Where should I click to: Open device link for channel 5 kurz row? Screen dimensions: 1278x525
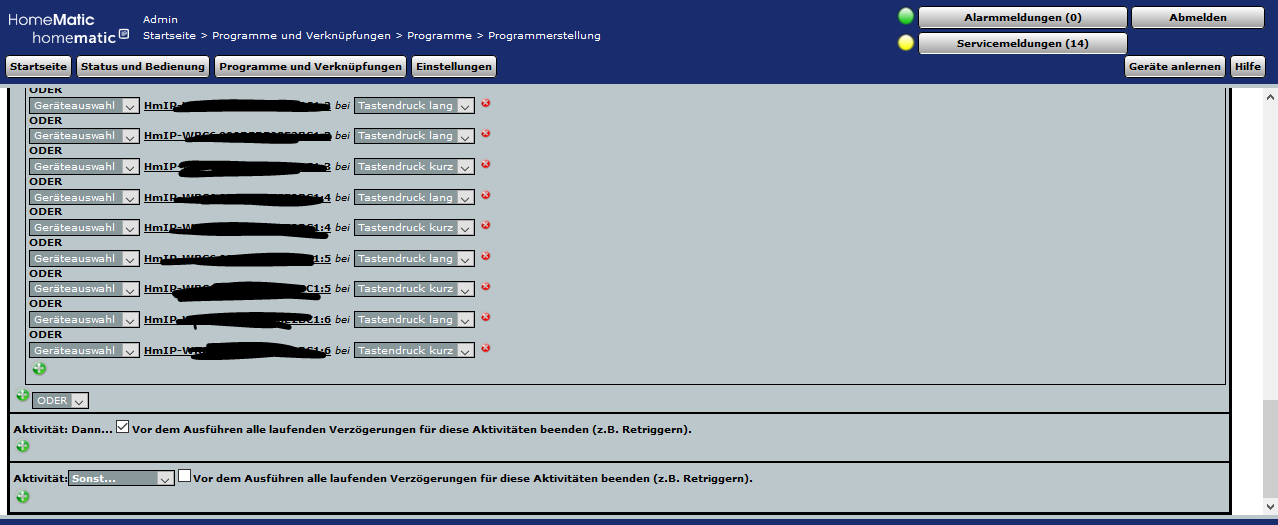237,289
